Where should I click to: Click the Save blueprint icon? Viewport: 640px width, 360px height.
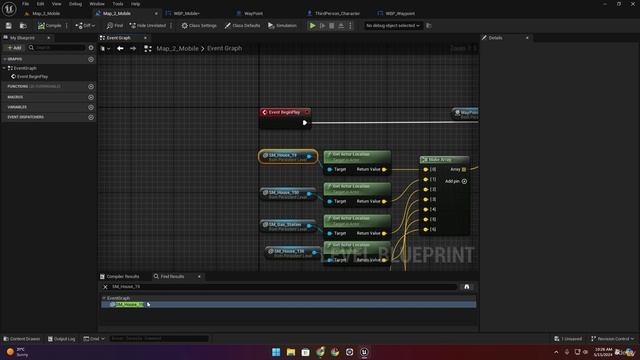click(9, 26)
